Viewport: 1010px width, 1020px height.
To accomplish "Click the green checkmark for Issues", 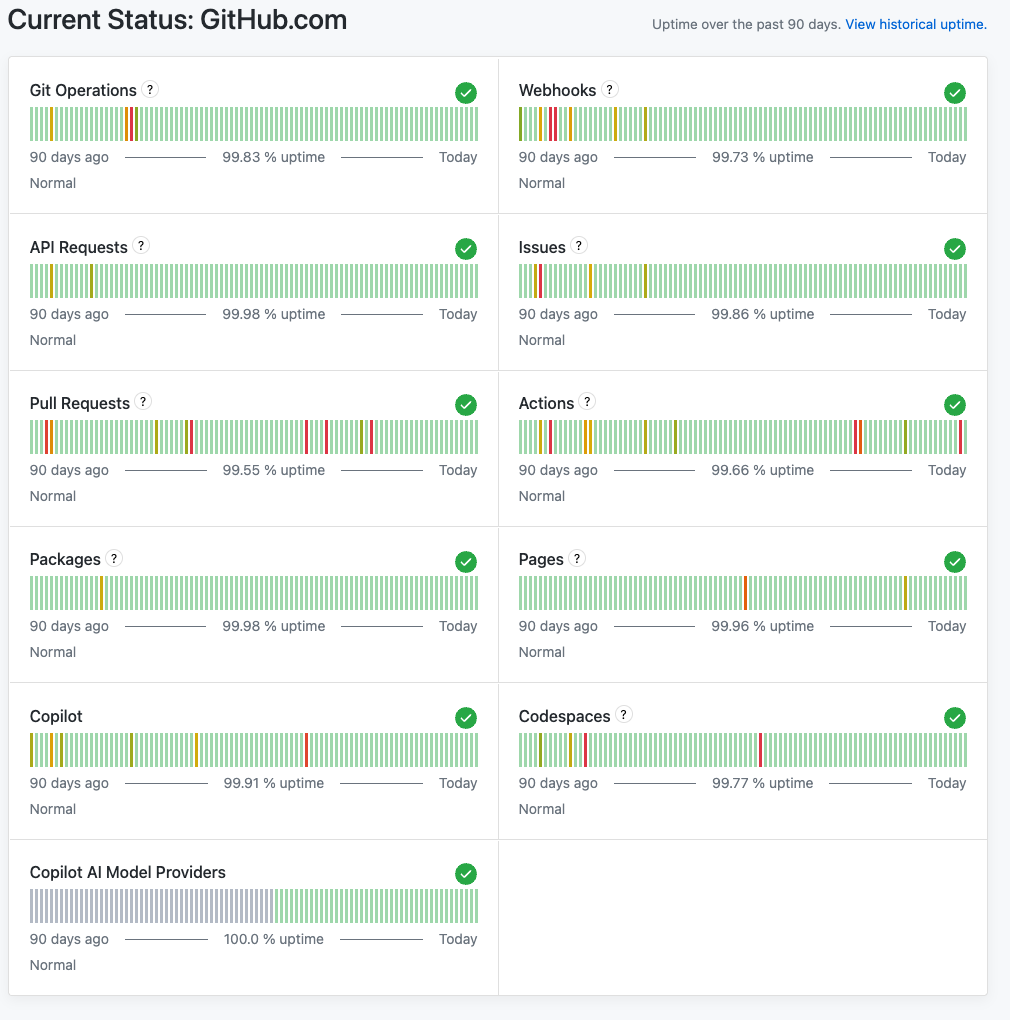I will pyautogui.click(x=955, y=248).
